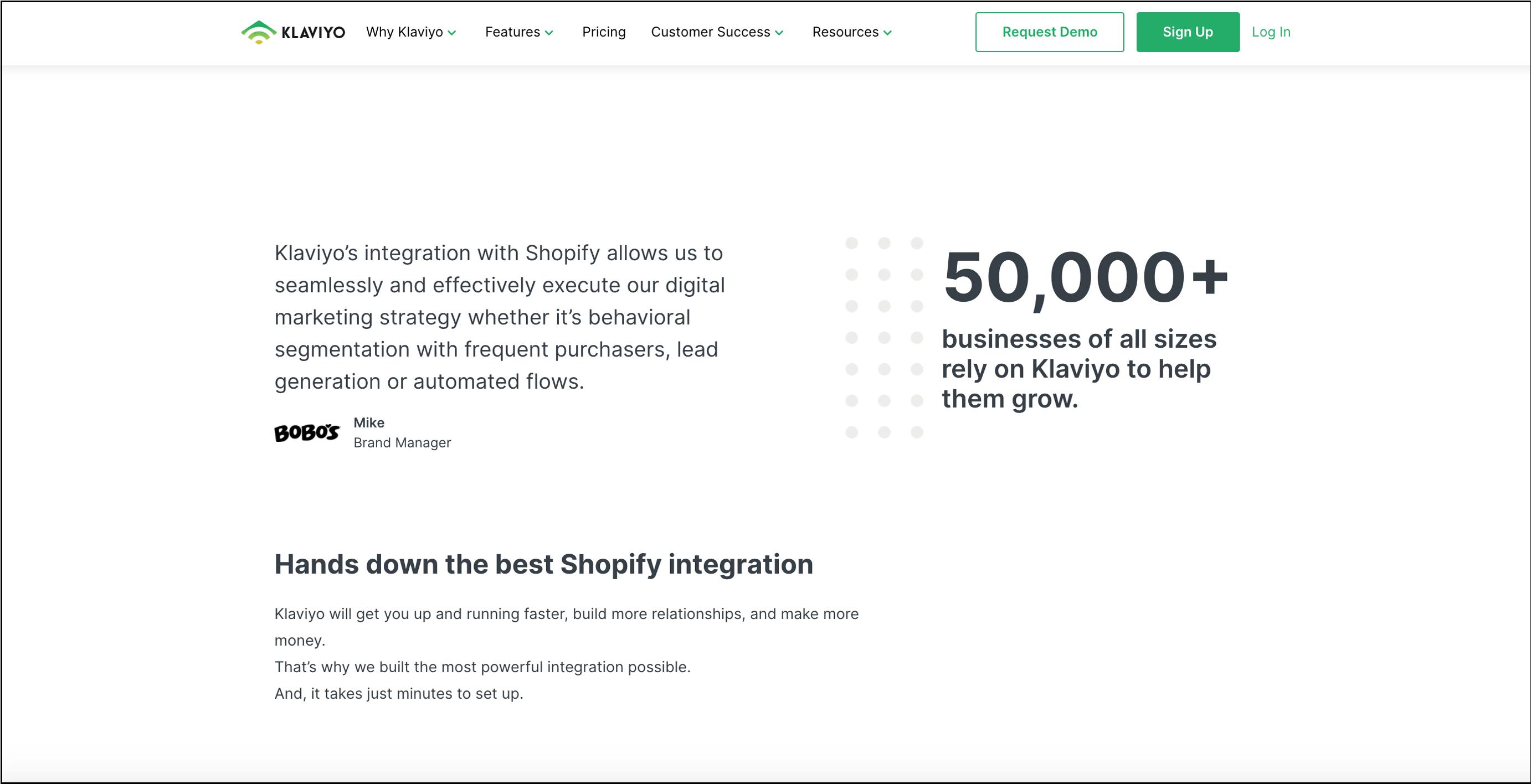1531x784 pixels.
Task: Expand the Customer Success chevron
Action: 779,33
